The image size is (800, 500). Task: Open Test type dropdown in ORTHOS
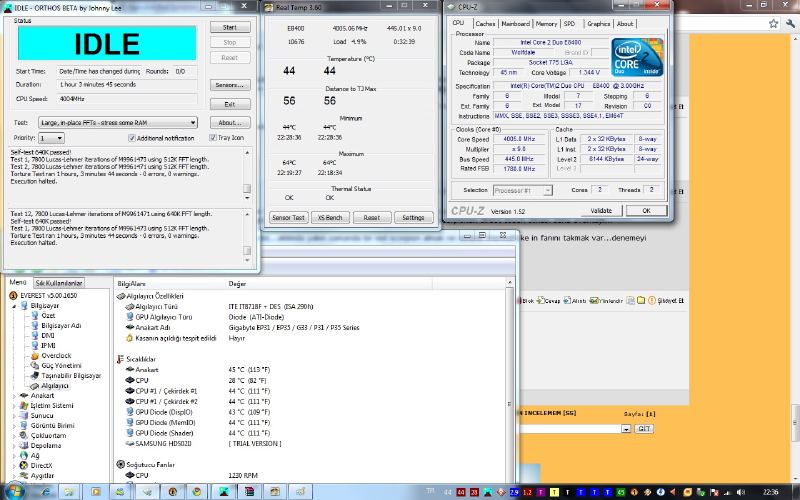click(118, 122)
